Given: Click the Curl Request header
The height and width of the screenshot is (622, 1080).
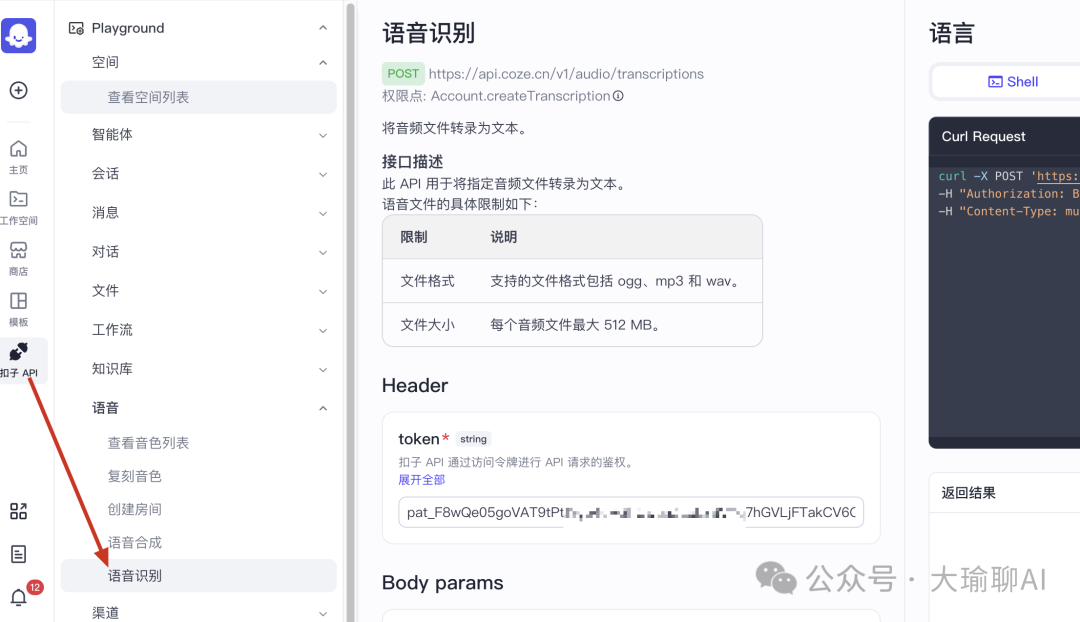Looking at the screenshot, I should point(983,136).
